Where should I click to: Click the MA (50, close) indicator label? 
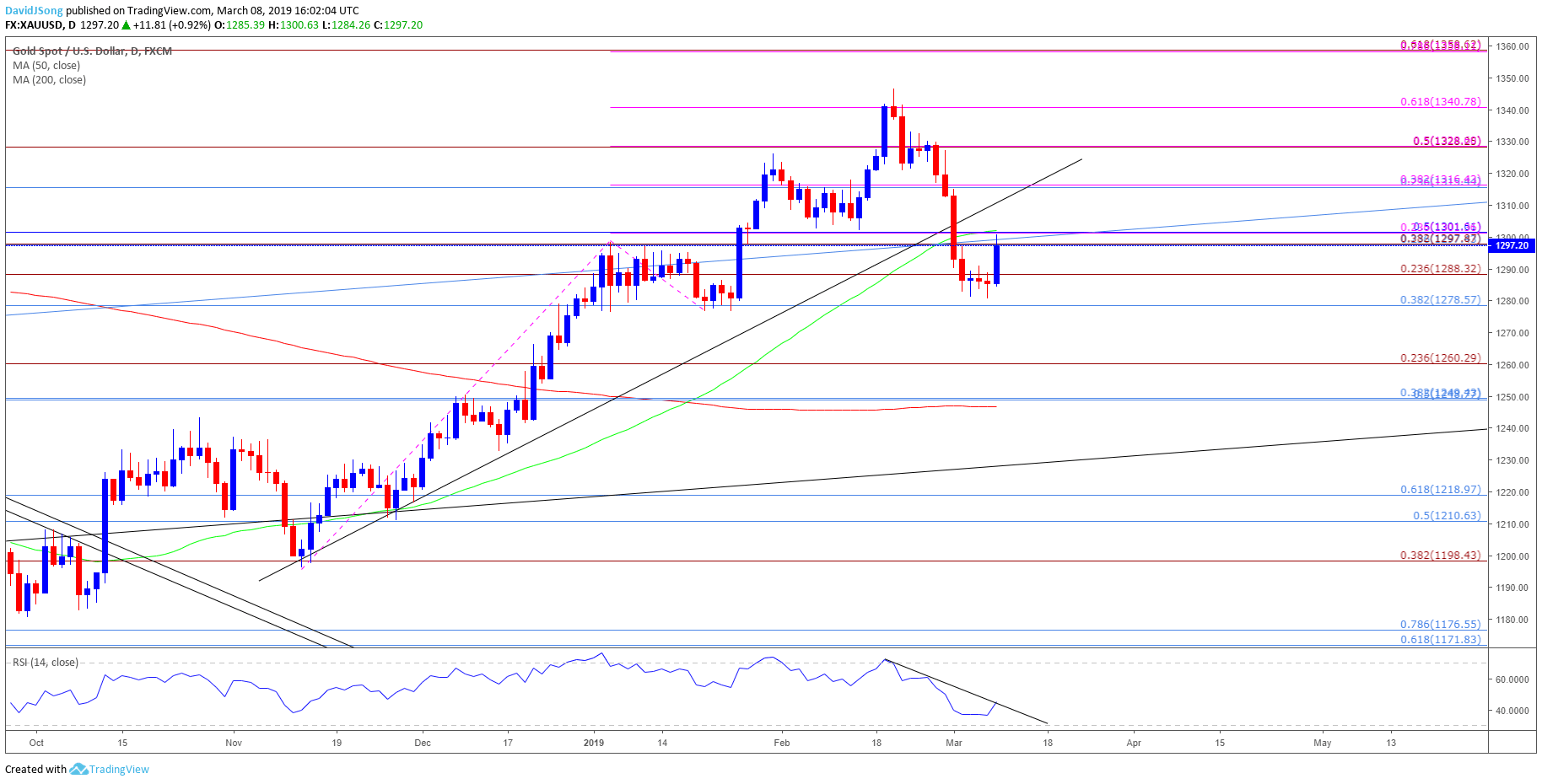coord(46,66)
